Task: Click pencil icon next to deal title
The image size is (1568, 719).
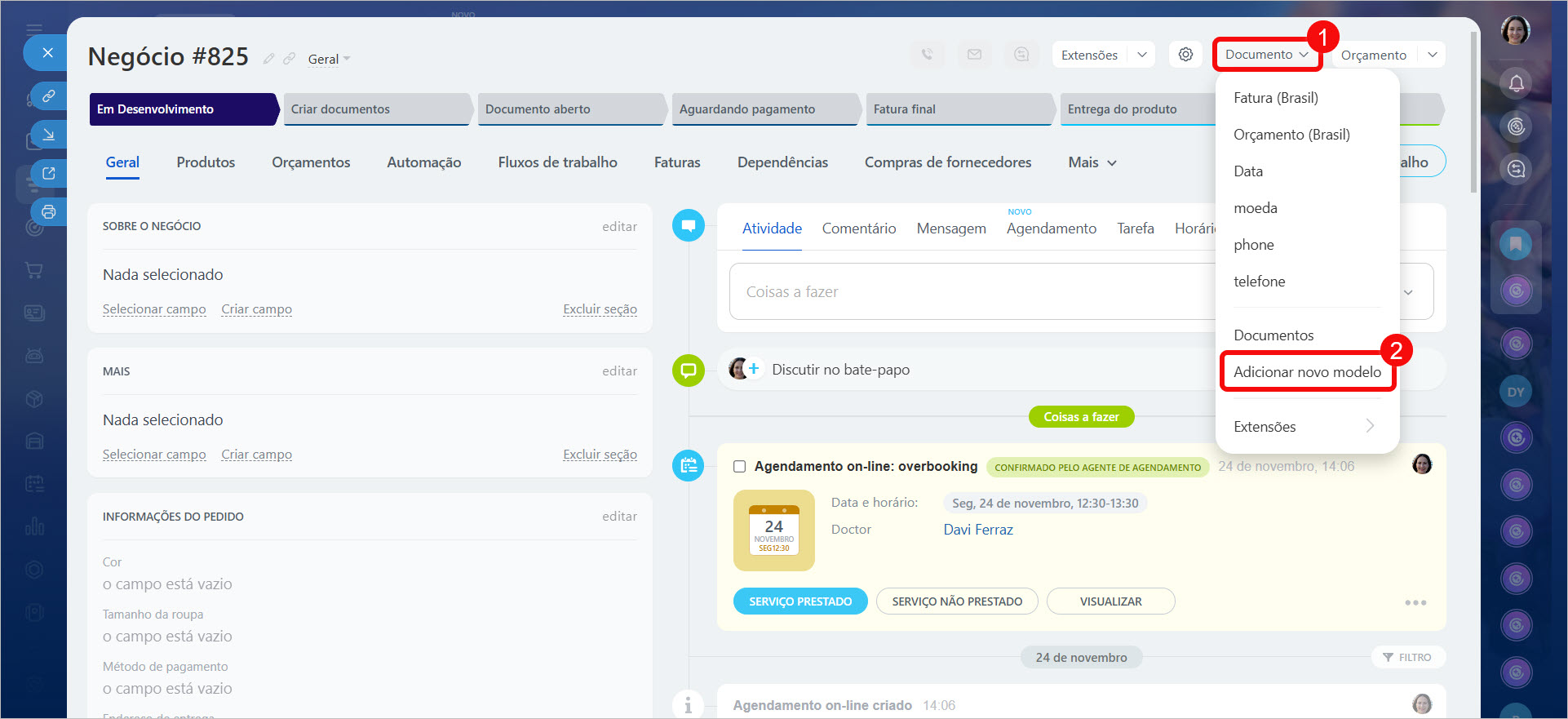Action: 268,59
